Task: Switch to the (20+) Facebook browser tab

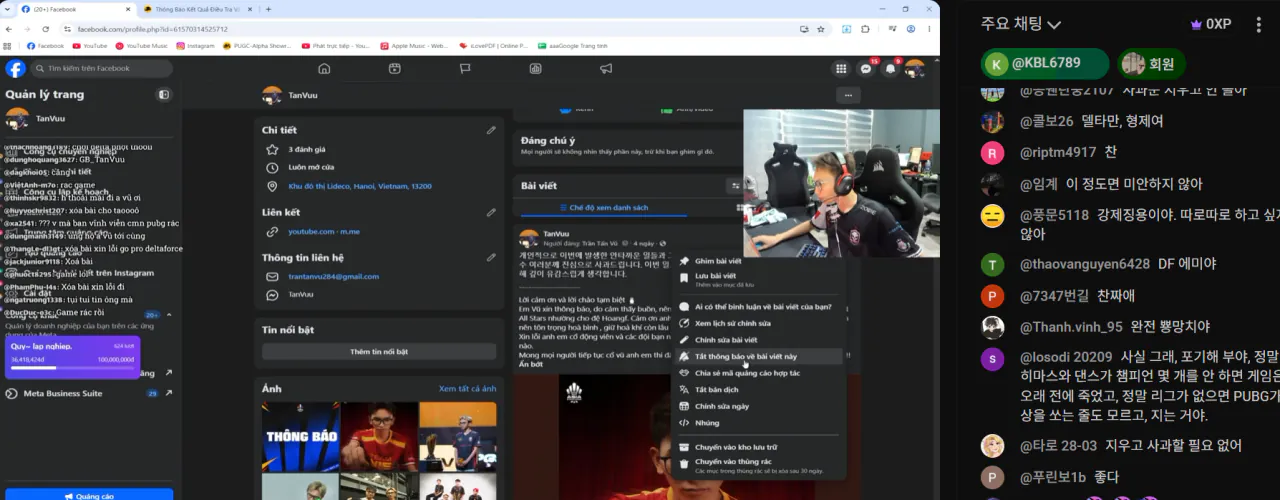Action: click(x=77, y=9)
